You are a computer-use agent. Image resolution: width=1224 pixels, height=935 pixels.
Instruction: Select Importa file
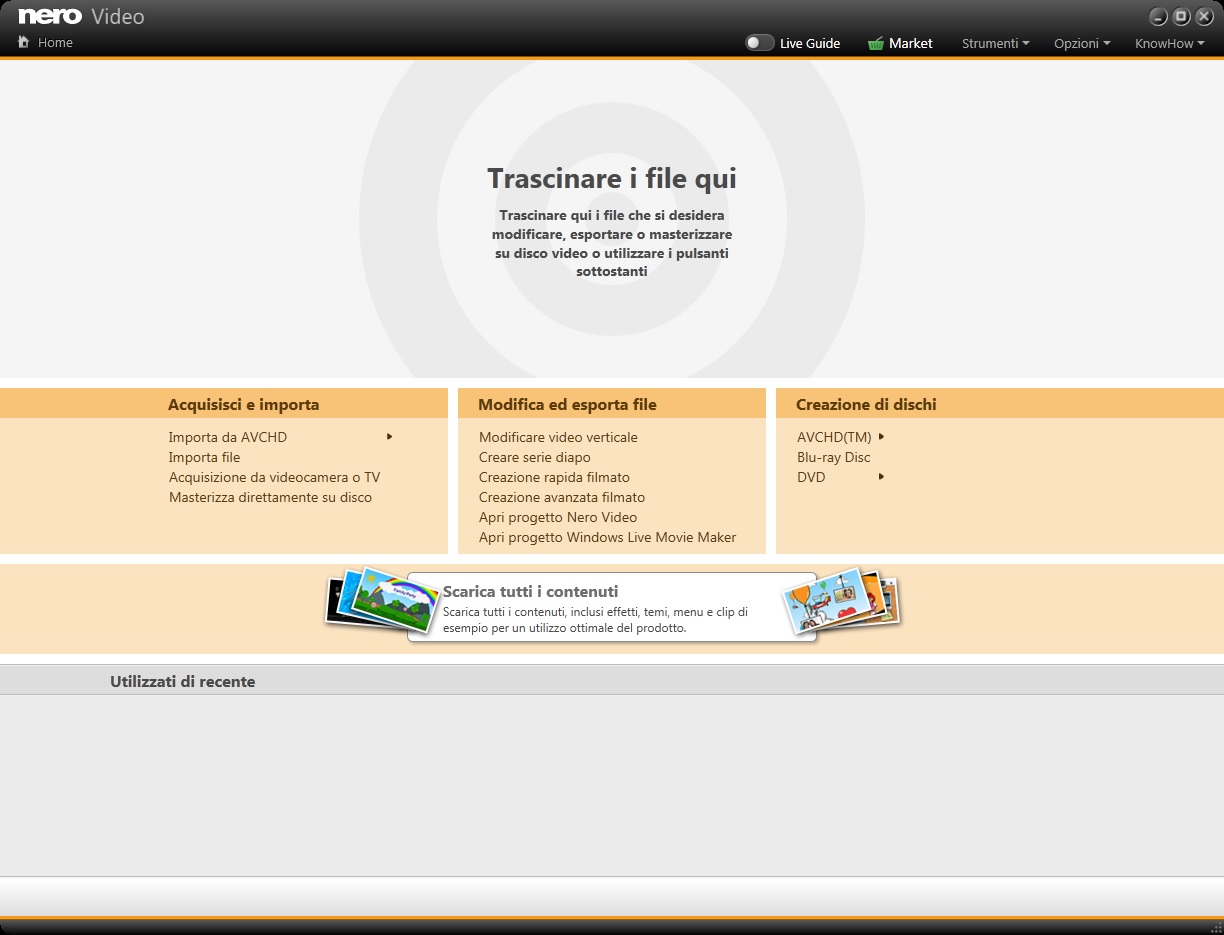[x=204, y=457]
